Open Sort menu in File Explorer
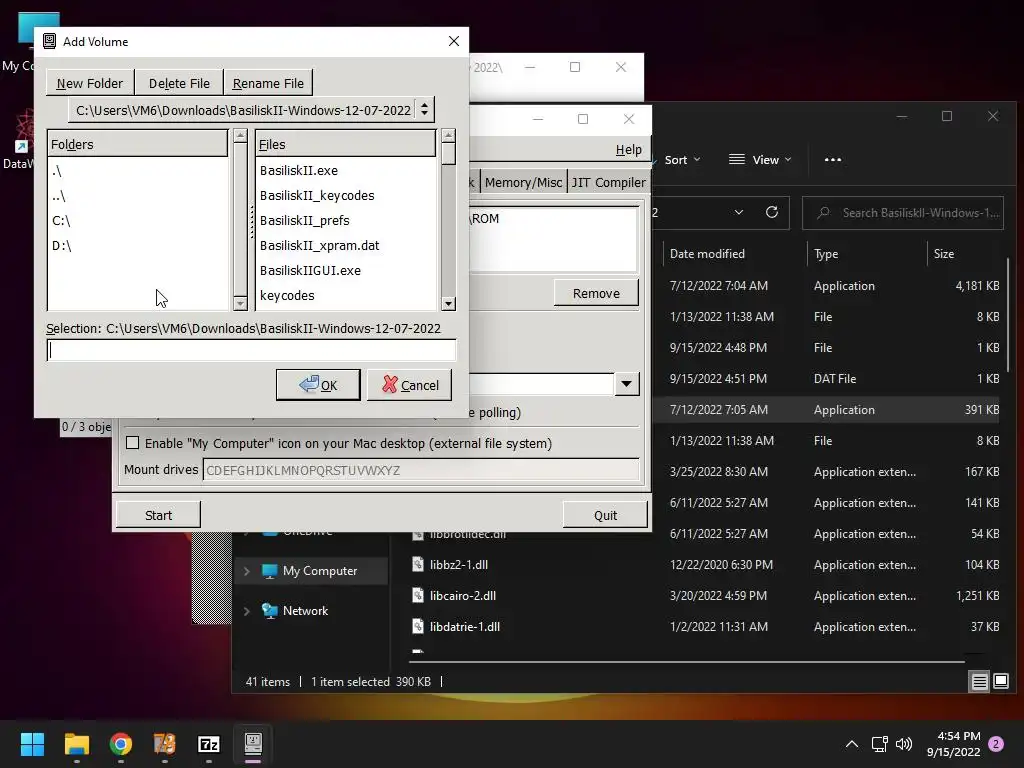This screenshot has height=768, width=1024. (x=682, y=160)
